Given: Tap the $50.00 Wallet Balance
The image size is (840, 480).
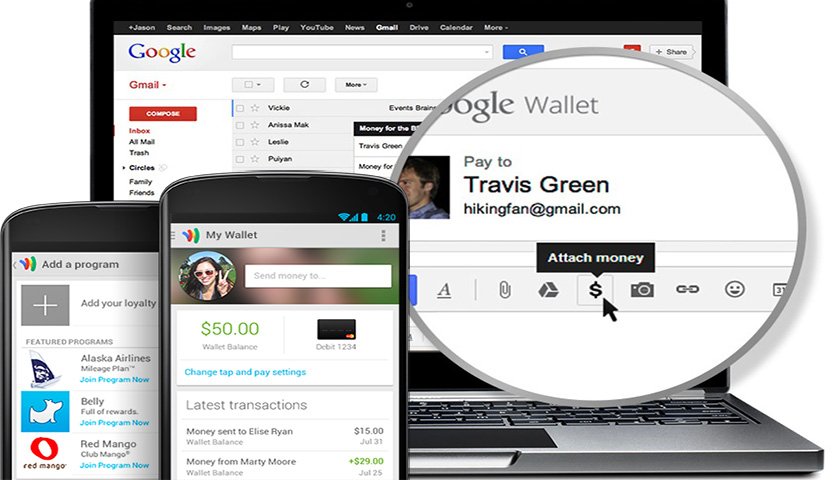Looking at the screenshot, I should 230,334.
